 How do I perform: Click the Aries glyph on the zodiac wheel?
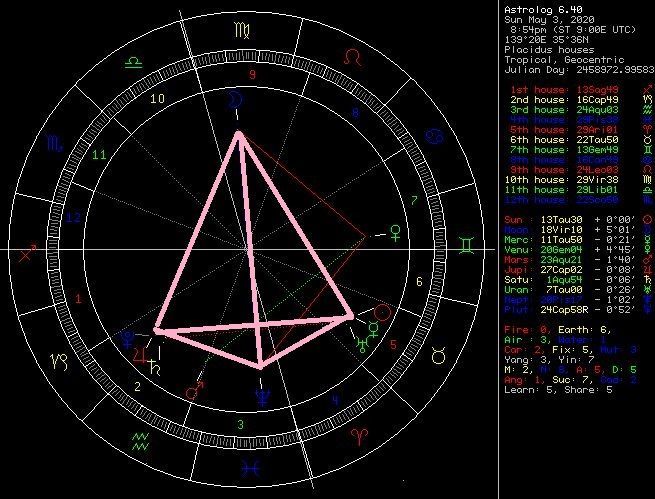pyautogui.click(x=358, y=436)
